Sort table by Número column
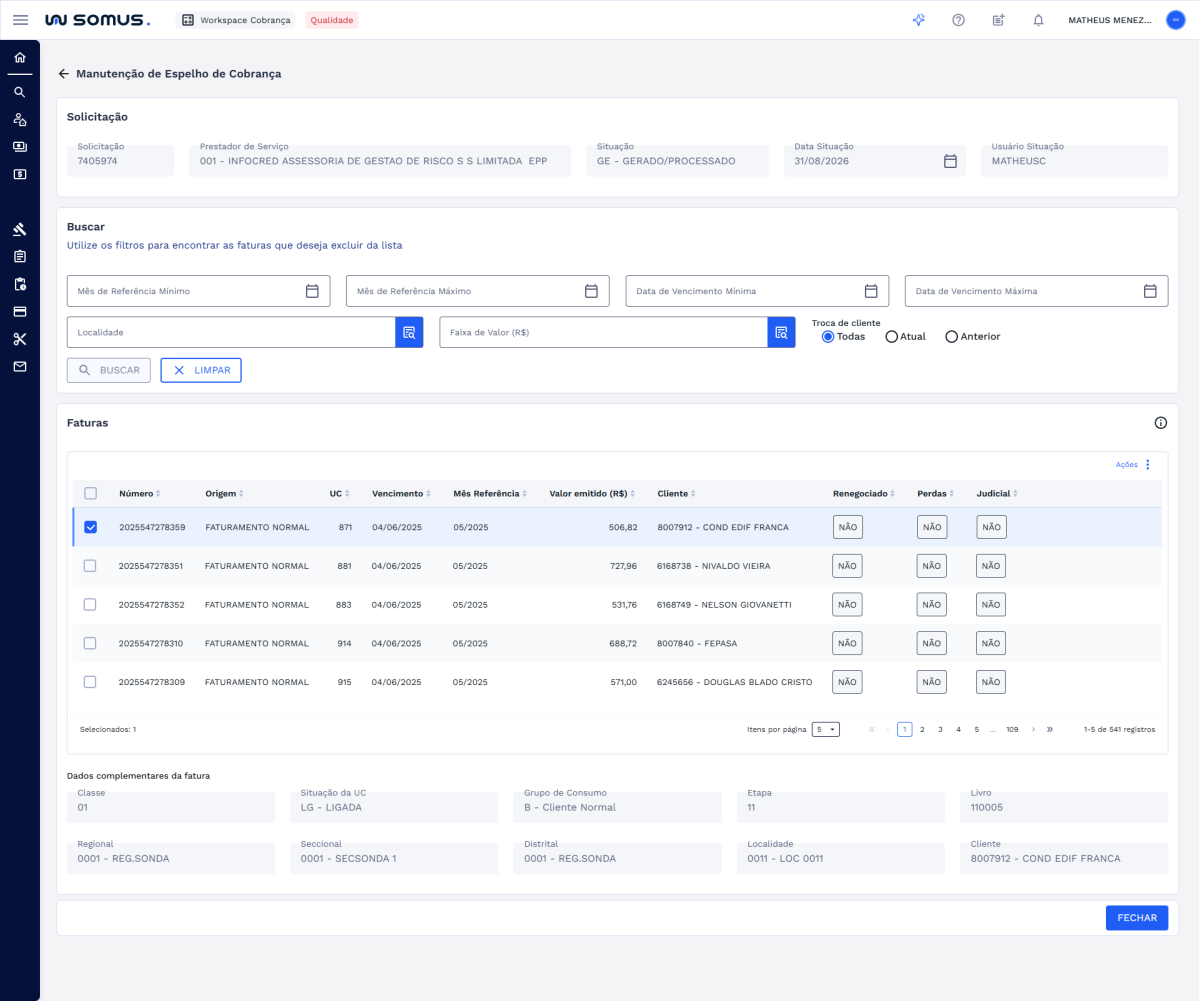 click(139, 493)
